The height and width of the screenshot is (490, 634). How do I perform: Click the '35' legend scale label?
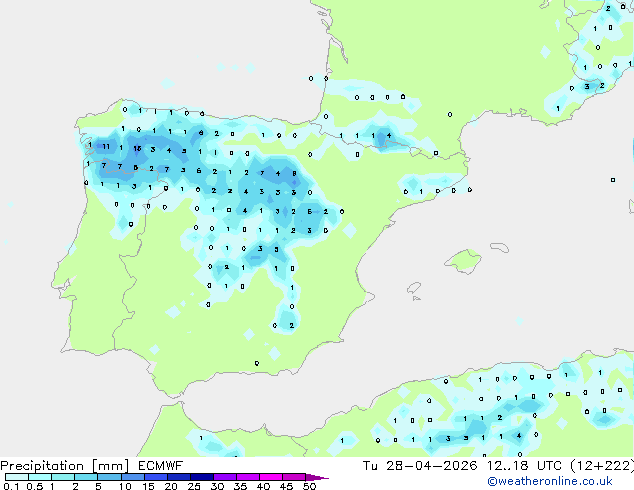[240, 486]
